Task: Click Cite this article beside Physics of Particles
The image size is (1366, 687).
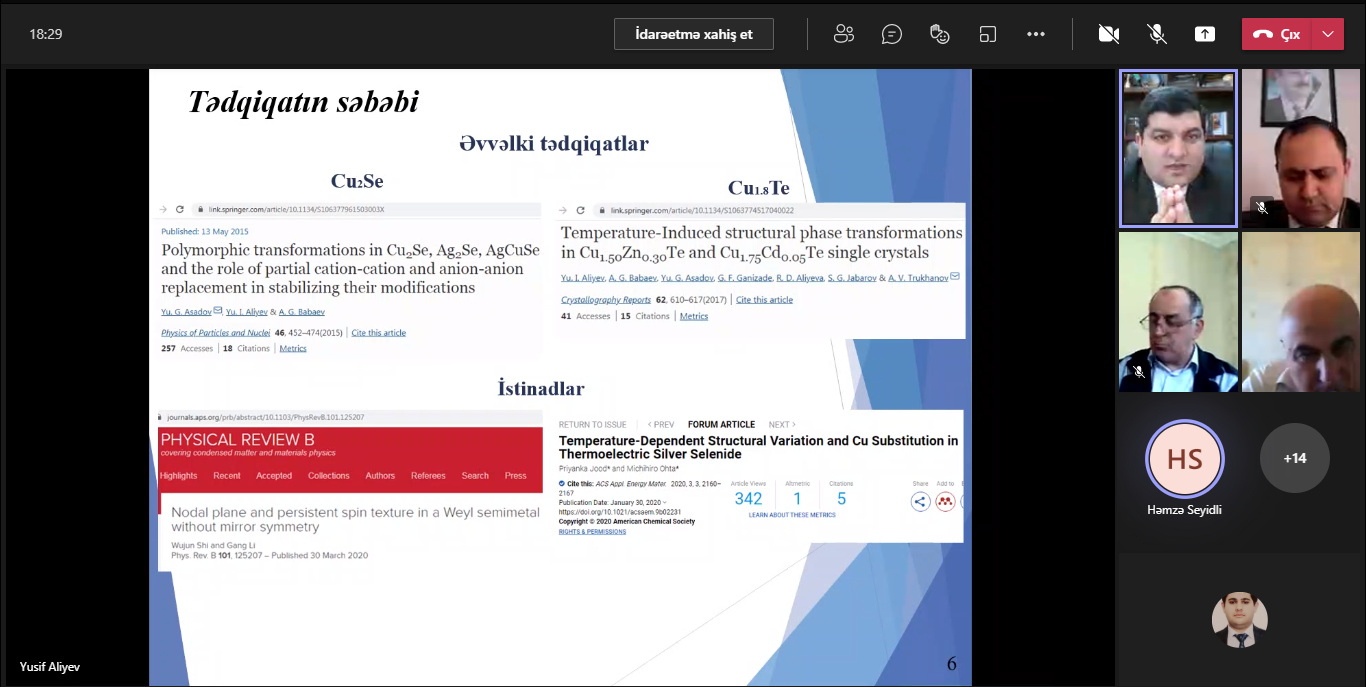Action: (378, 333)
